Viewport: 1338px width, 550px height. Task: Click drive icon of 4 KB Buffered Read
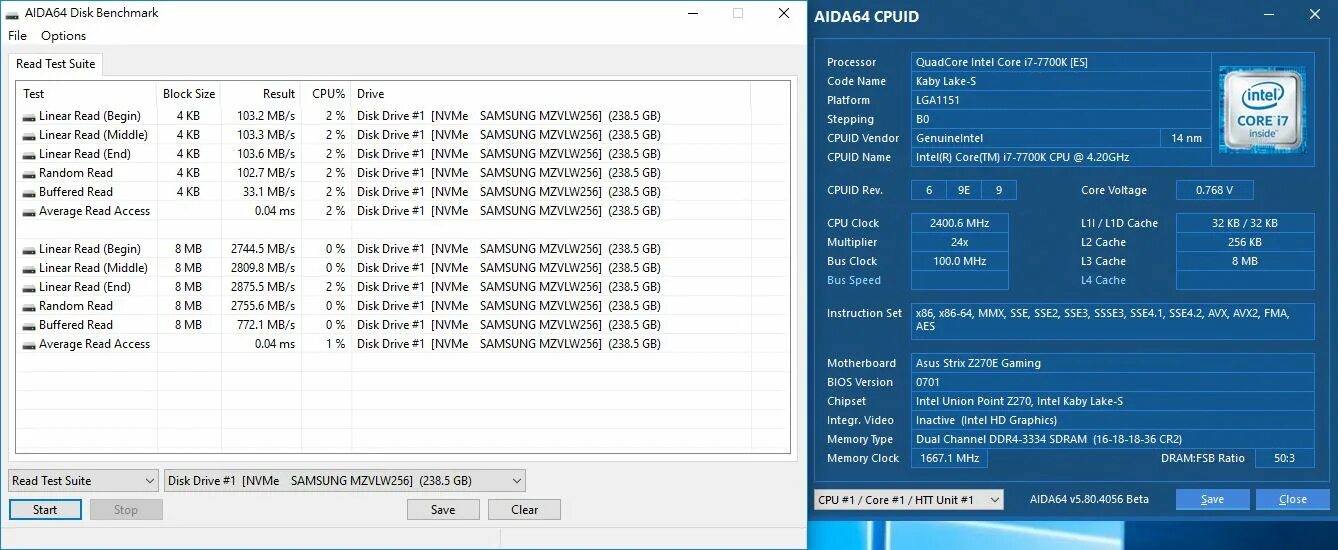pos(29,192)
